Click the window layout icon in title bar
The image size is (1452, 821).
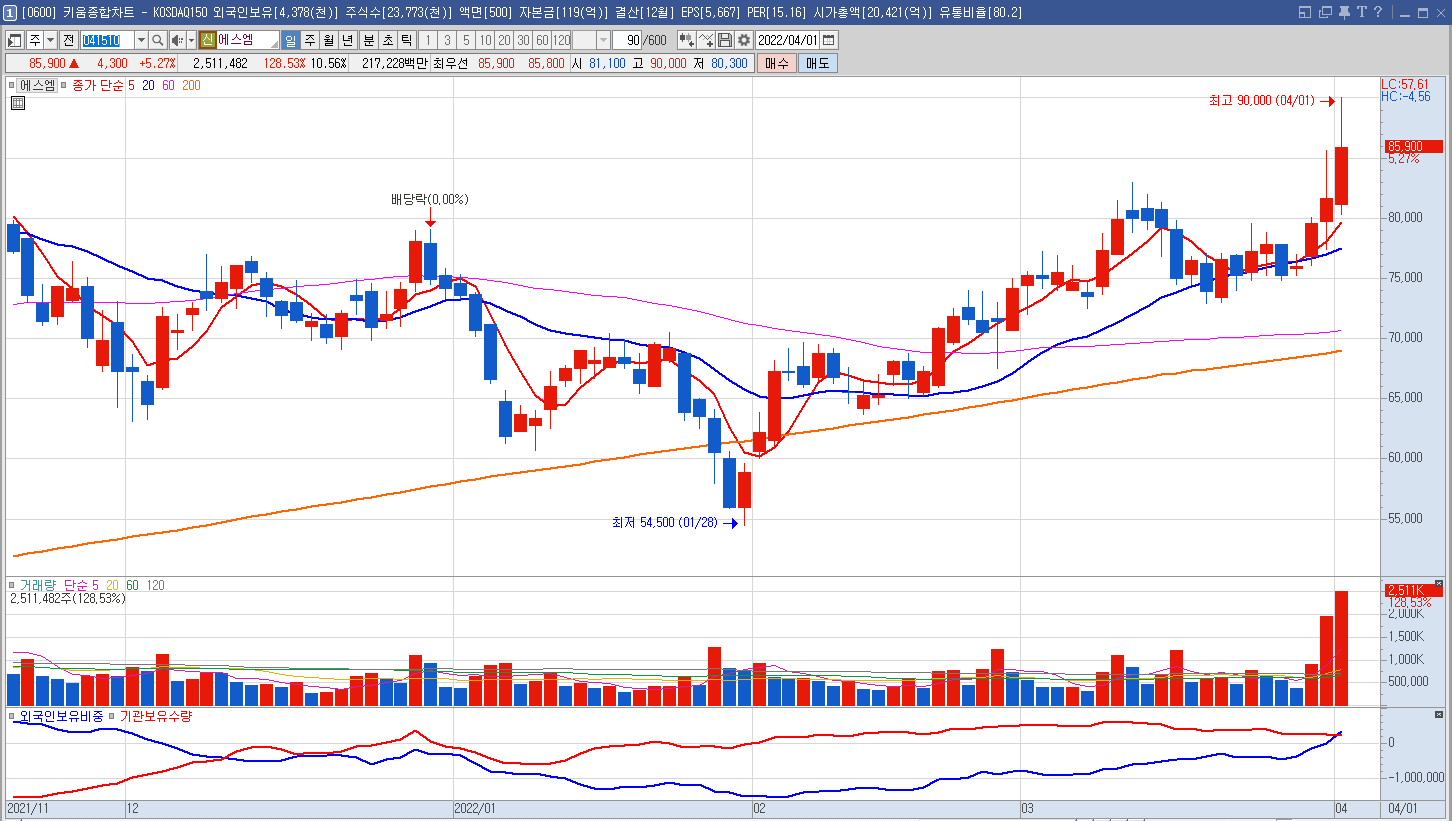click(1305, 12)
